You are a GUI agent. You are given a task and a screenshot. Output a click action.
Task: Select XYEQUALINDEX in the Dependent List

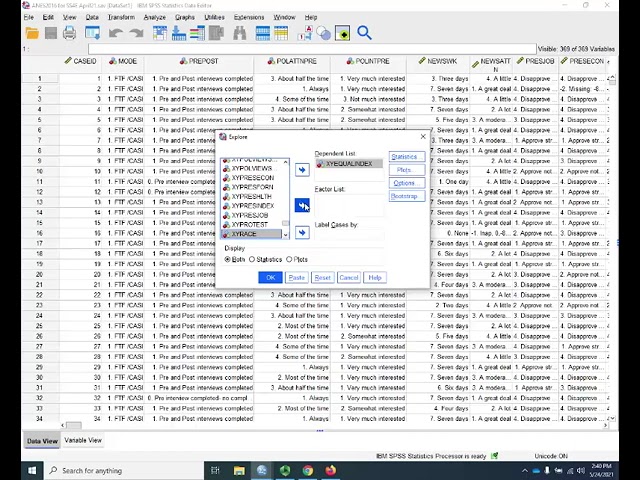[x=349, y=164]
